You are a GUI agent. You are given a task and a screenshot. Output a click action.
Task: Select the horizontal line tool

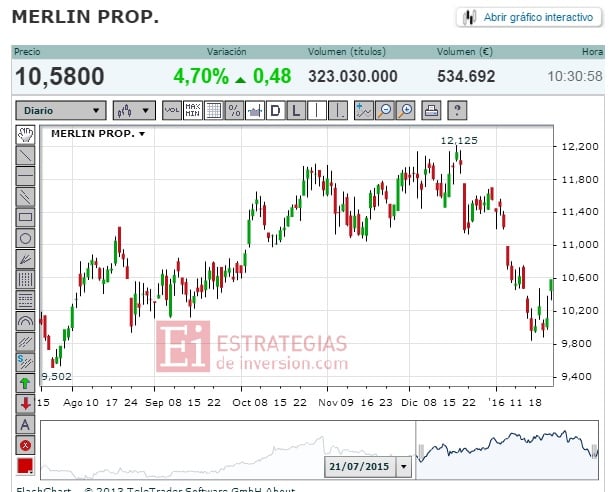pos(25,176)
